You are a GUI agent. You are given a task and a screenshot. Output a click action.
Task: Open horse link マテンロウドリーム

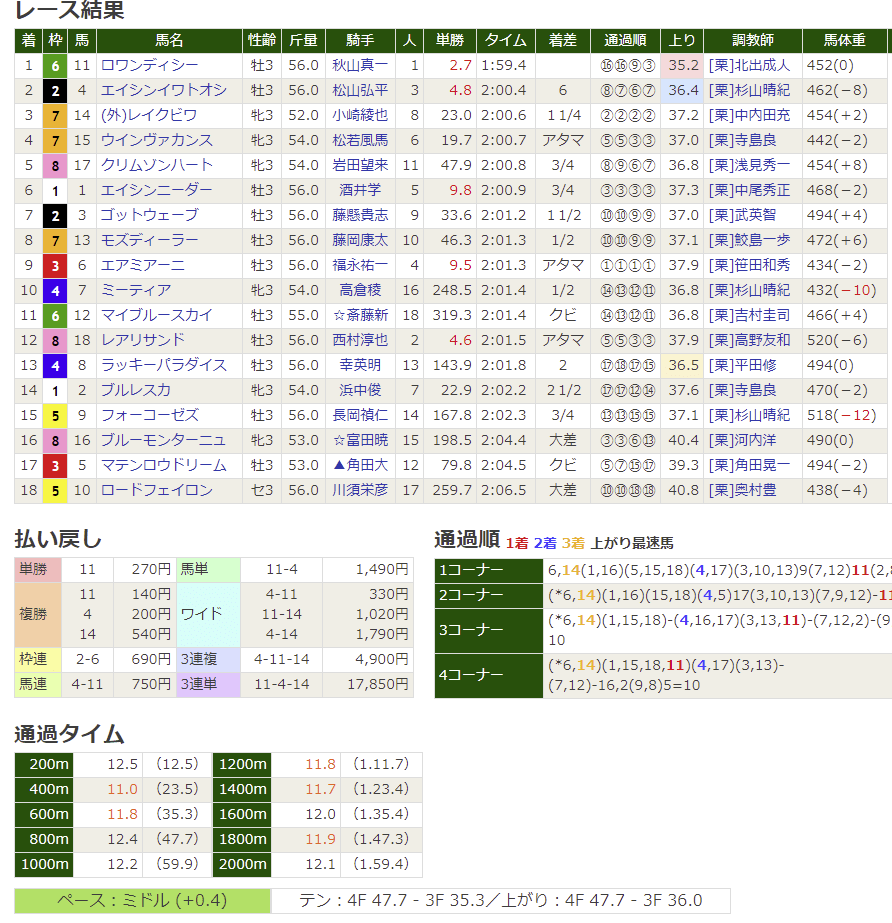(164, 466)
